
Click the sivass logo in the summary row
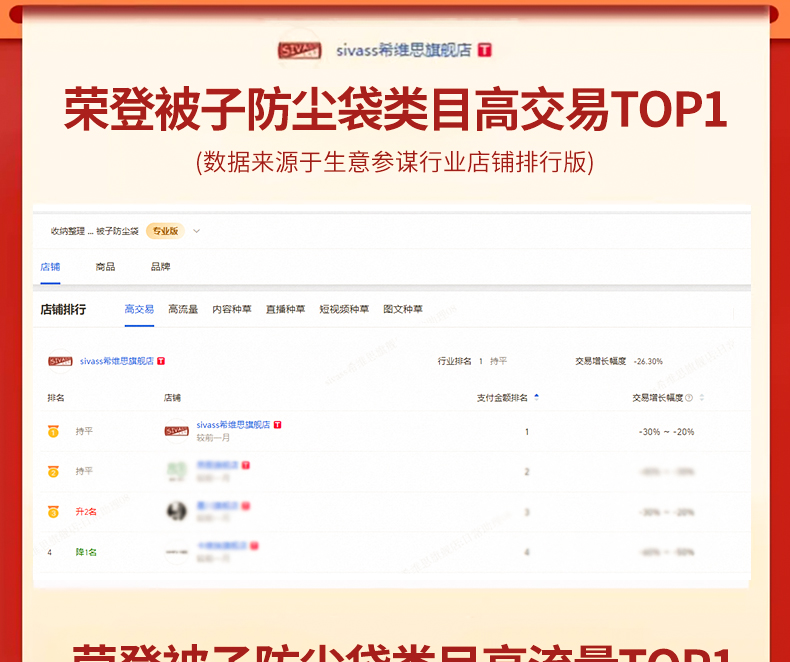60,361
